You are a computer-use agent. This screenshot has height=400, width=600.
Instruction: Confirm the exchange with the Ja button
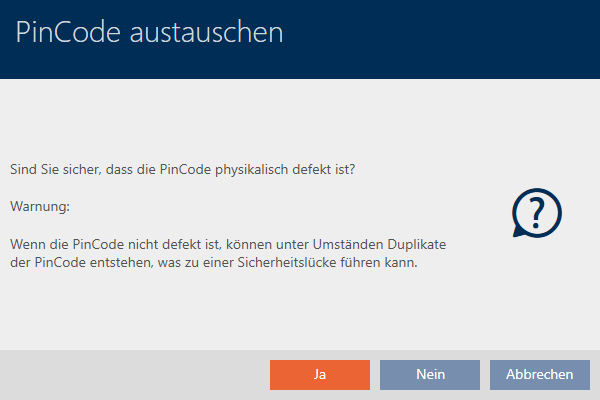click(x=319, y=375)
